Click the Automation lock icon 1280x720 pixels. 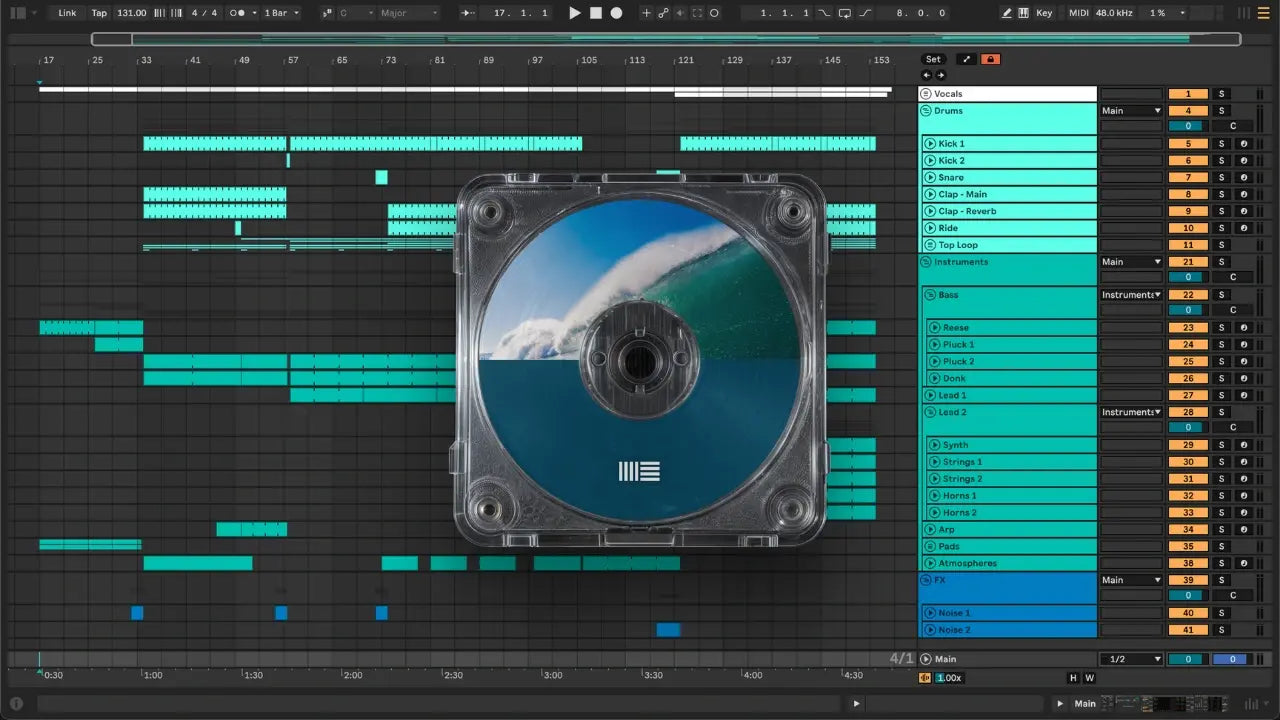[x=990, y=59]
